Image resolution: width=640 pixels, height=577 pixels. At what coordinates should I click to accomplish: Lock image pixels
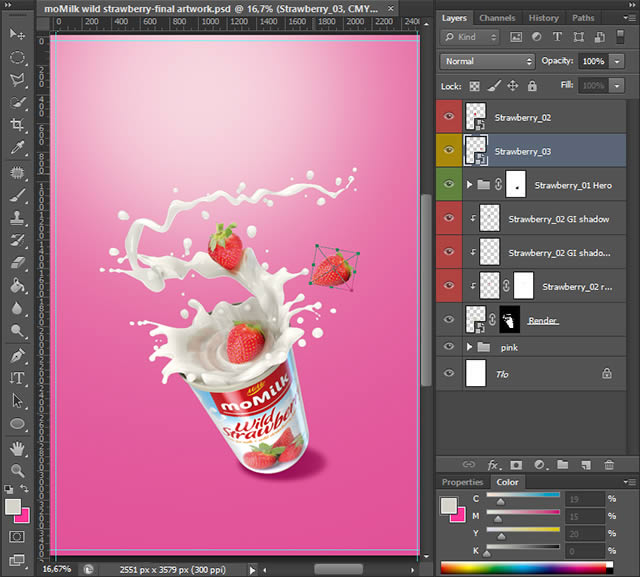click(494, 86)
